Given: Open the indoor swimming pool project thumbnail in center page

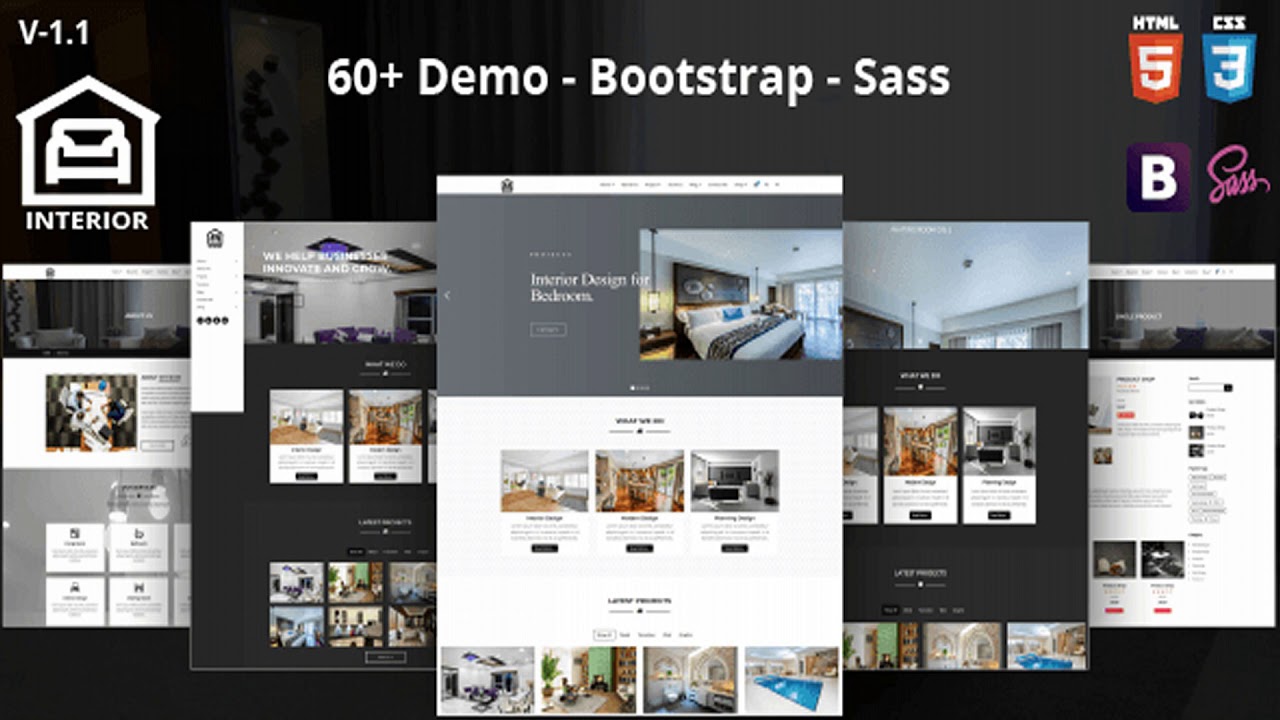Looking at the screenshot, I should point(792,680).
